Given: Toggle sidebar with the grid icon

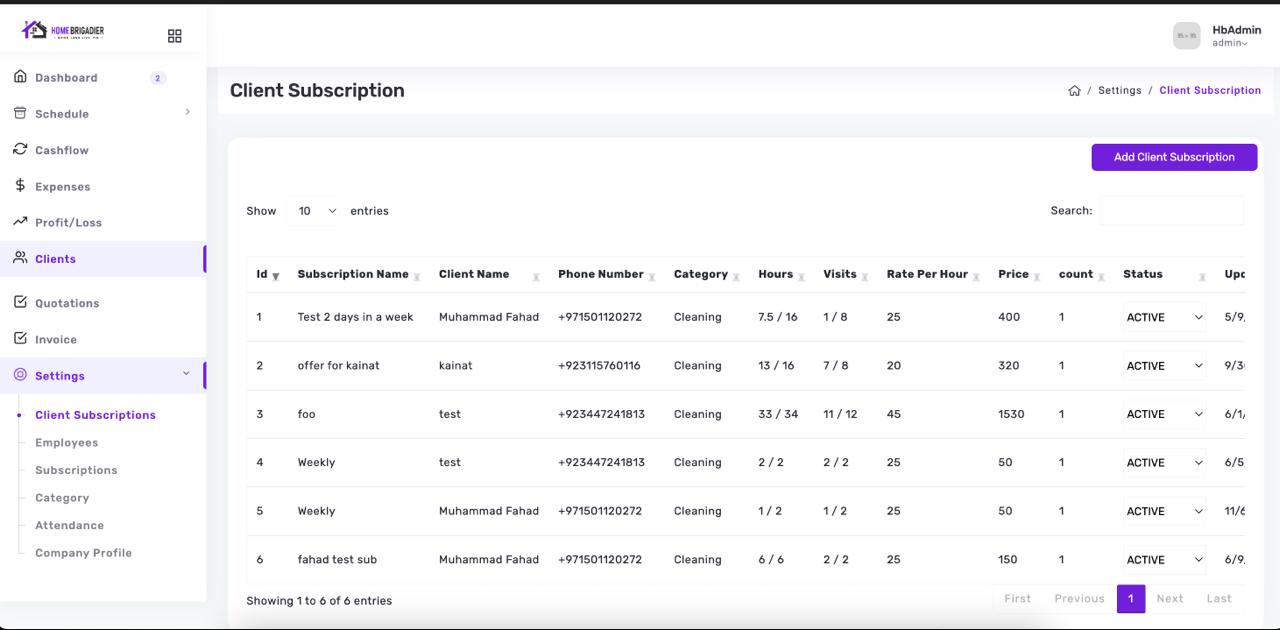Looking at the screenshot, I should pyautogui.click(x=175, y=36).
